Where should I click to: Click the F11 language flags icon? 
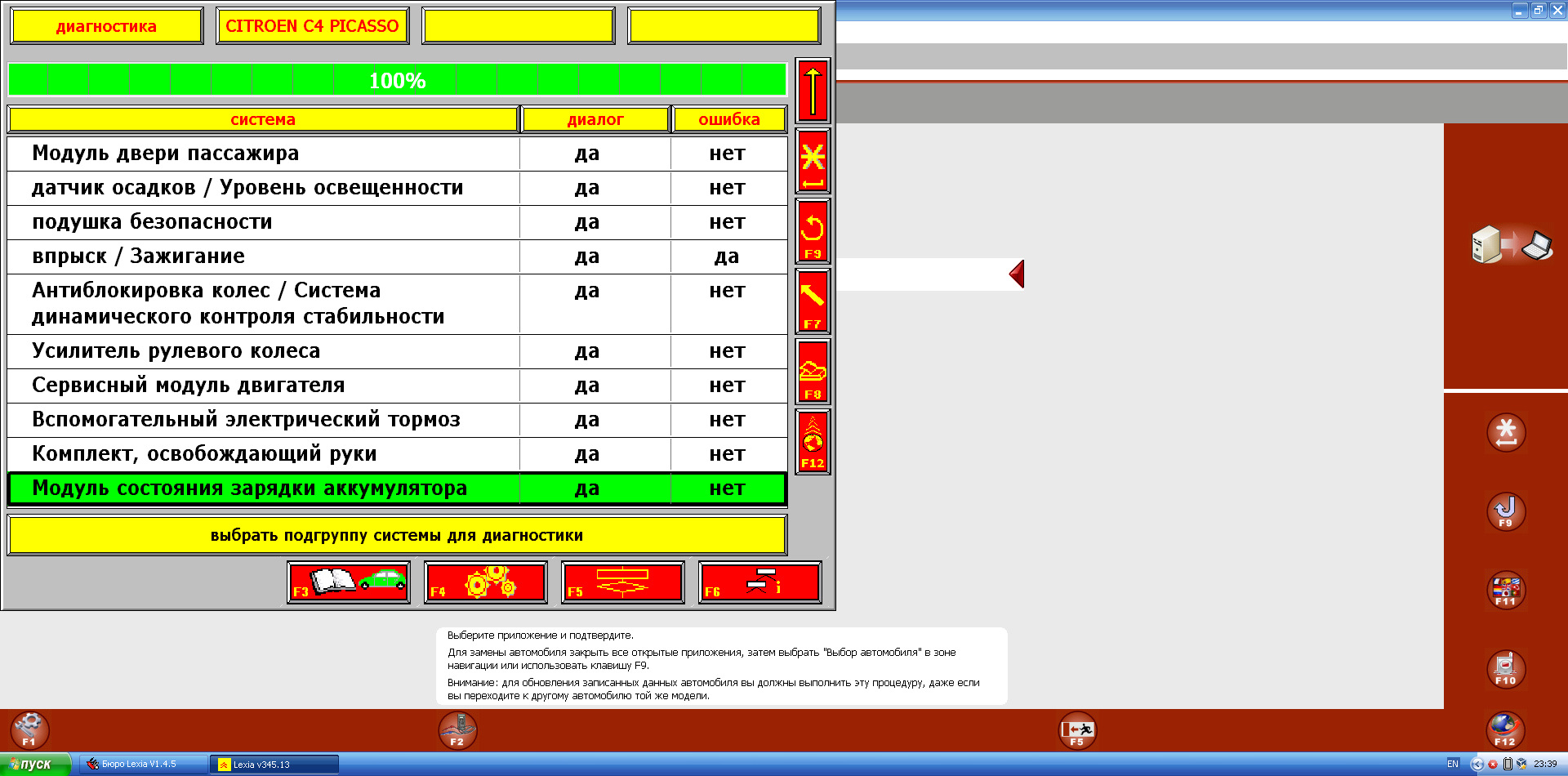pyautogui.click(x=1506, y=591)
